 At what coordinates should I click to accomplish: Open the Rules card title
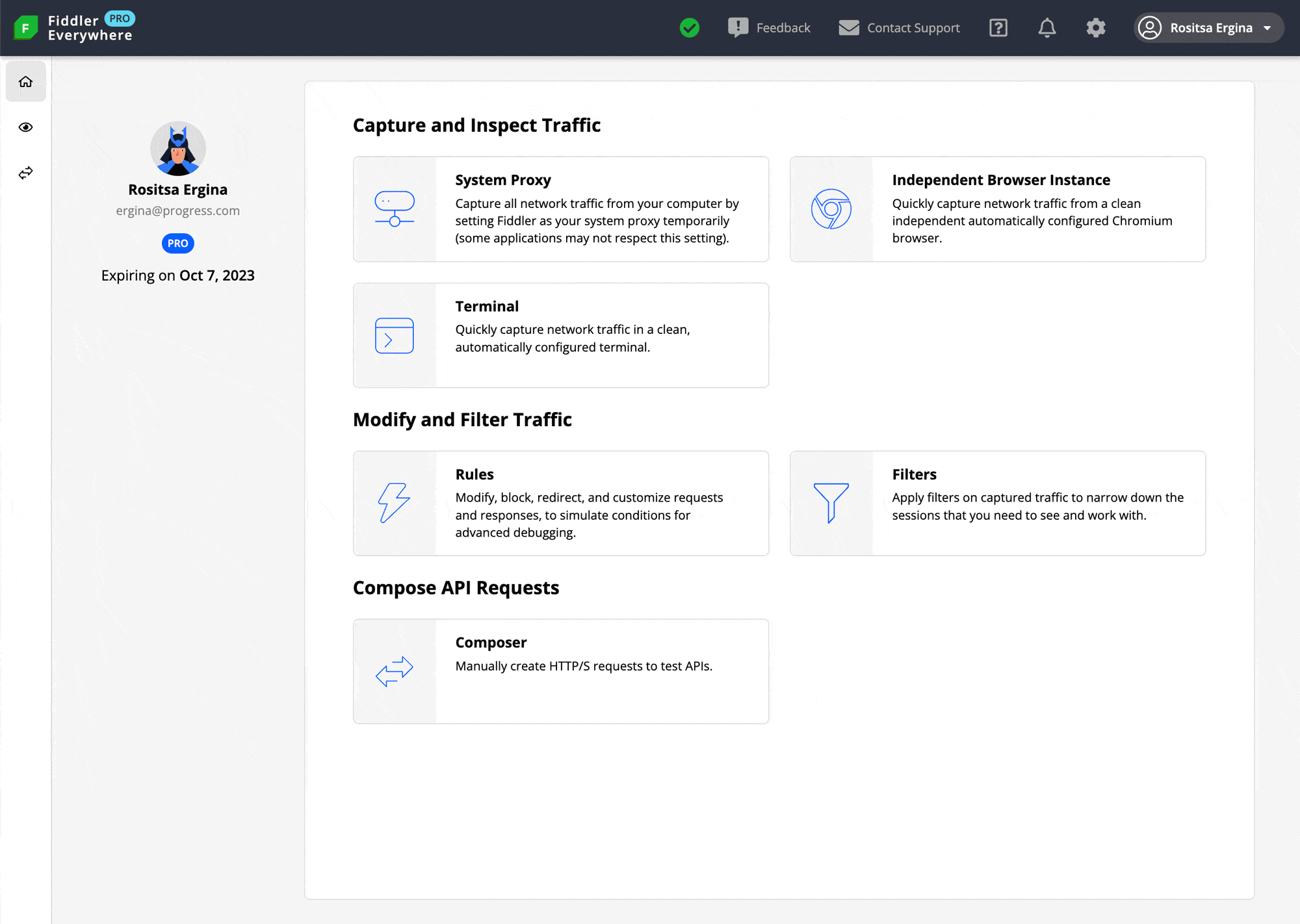(x=474, y=474)
